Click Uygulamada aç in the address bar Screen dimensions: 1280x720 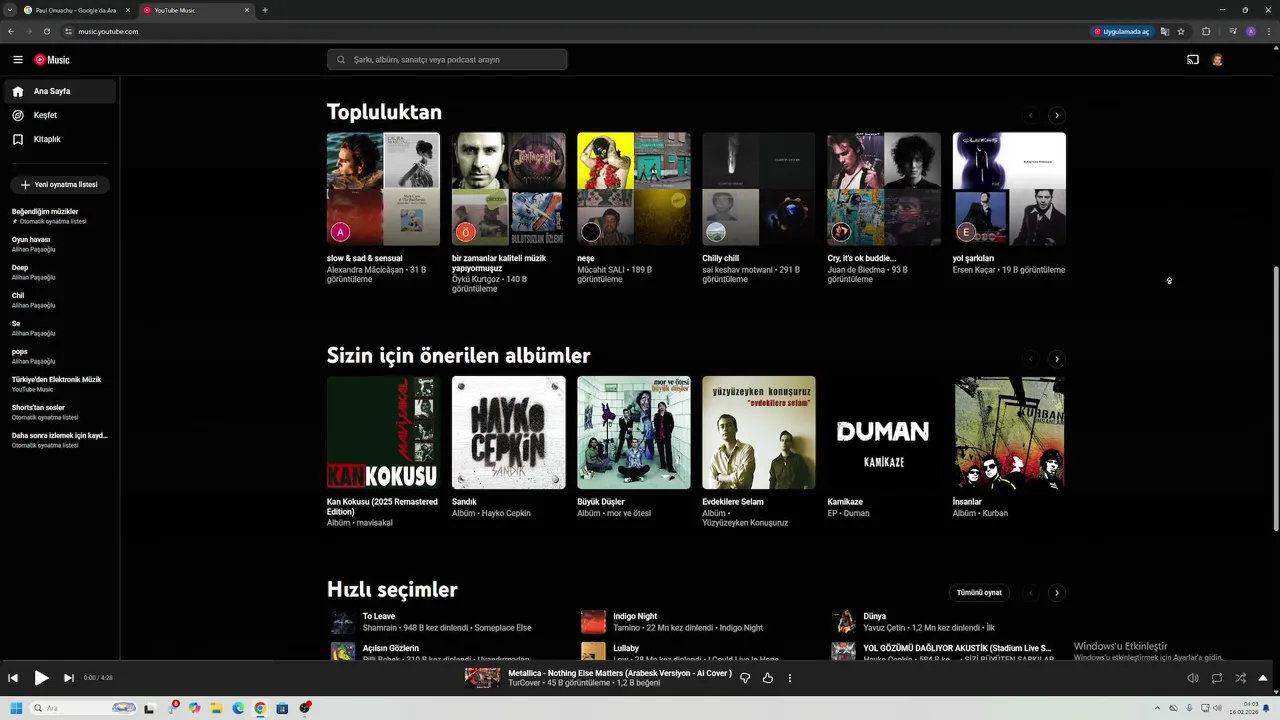1121,31
